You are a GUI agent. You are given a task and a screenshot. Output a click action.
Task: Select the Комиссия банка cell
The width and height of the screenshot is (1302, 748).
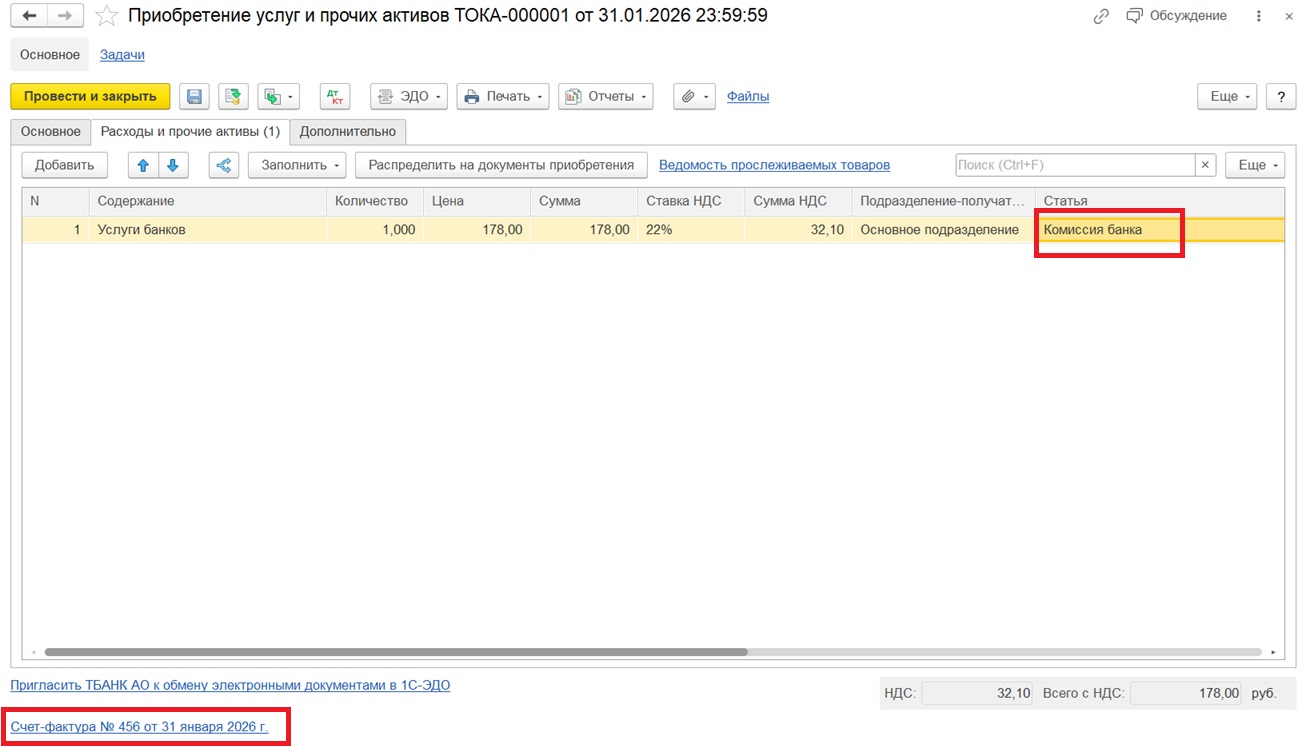1108,230
